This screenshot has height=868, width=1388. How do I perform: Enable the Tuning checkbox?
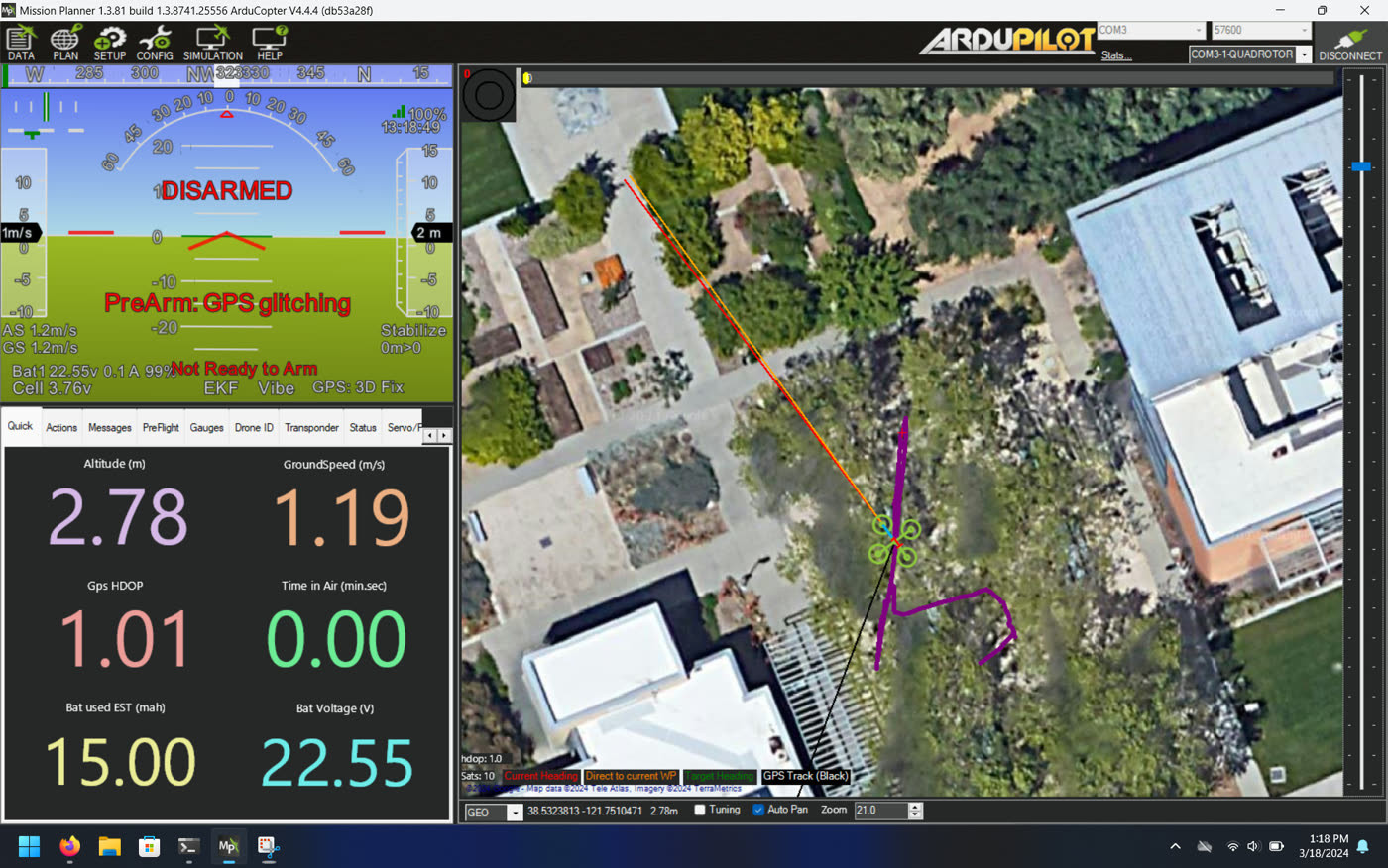click(x=700, y=811)
